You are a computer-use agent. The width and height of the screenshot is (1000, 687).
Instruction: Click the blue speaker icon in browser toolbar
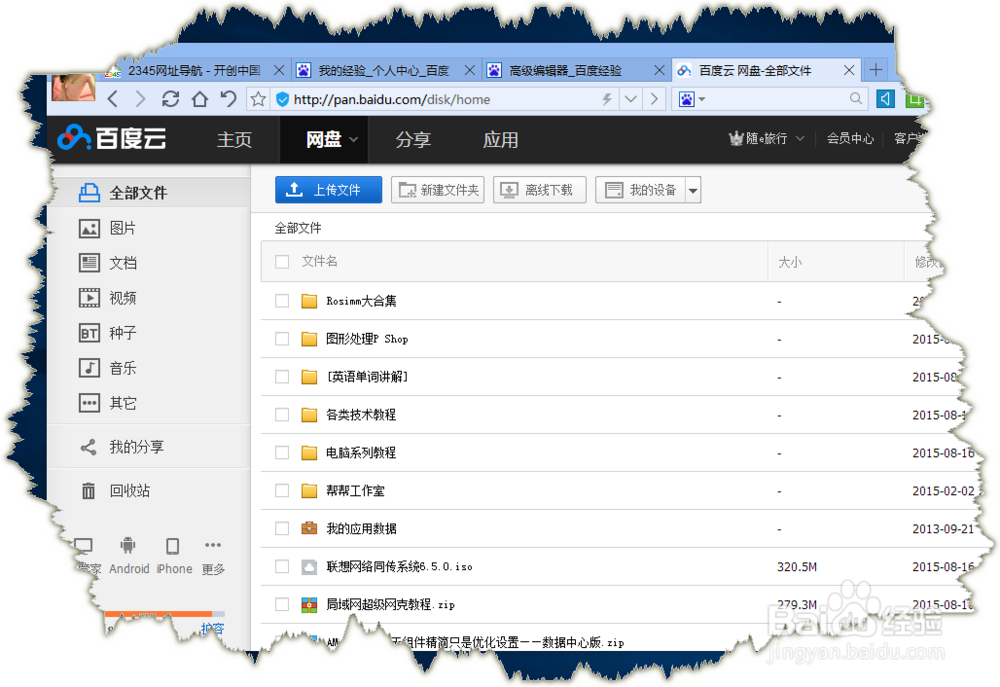(885, 99)
